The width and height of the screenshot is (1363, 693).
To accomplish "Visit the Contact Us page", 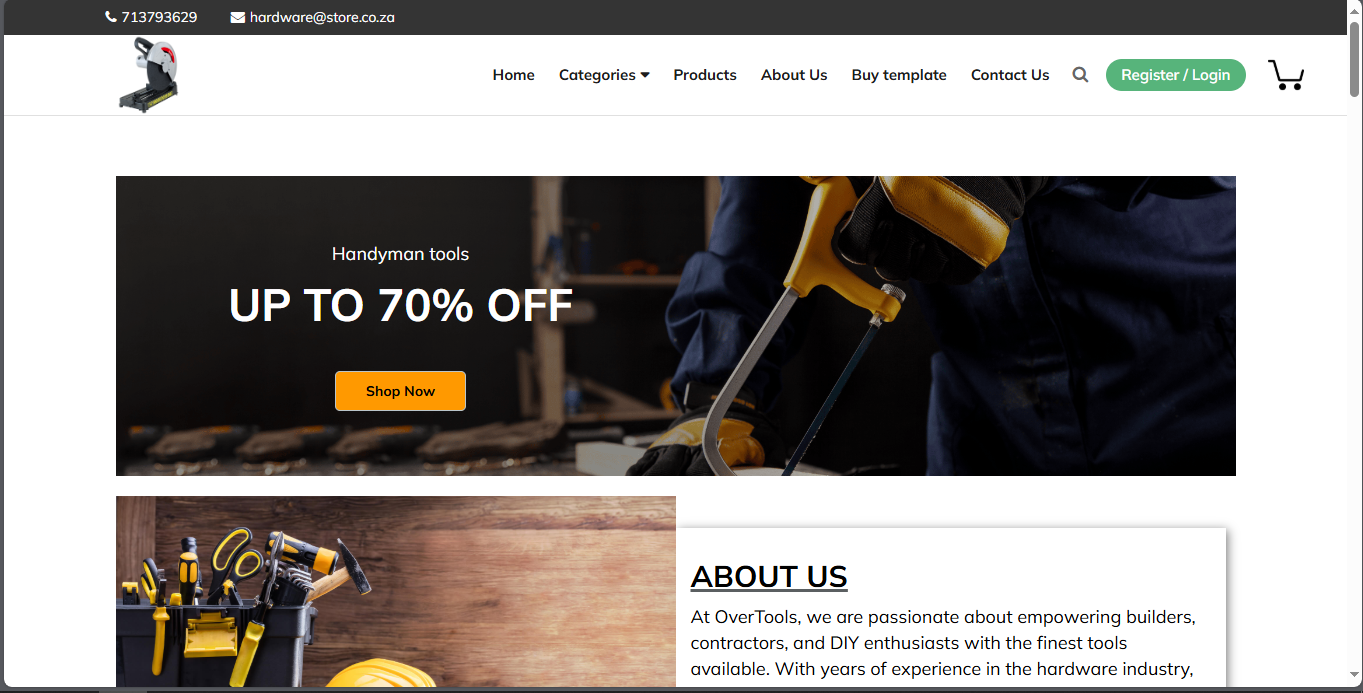I will [1010, 75].
